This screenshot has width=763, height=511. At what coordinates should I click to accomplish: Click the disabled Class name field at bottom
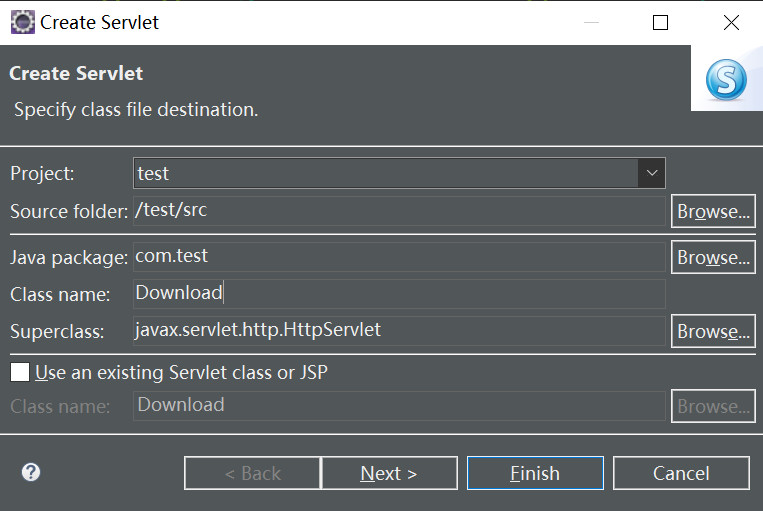[399, 405]
